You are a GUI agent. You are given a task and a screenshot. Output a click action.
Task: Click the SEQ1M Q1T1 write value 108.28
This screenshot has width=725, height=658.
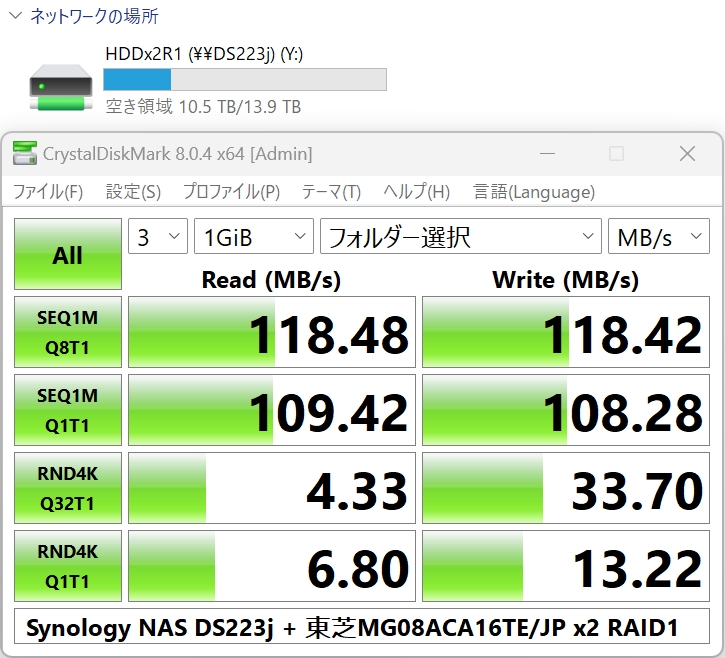pos(566,410)
